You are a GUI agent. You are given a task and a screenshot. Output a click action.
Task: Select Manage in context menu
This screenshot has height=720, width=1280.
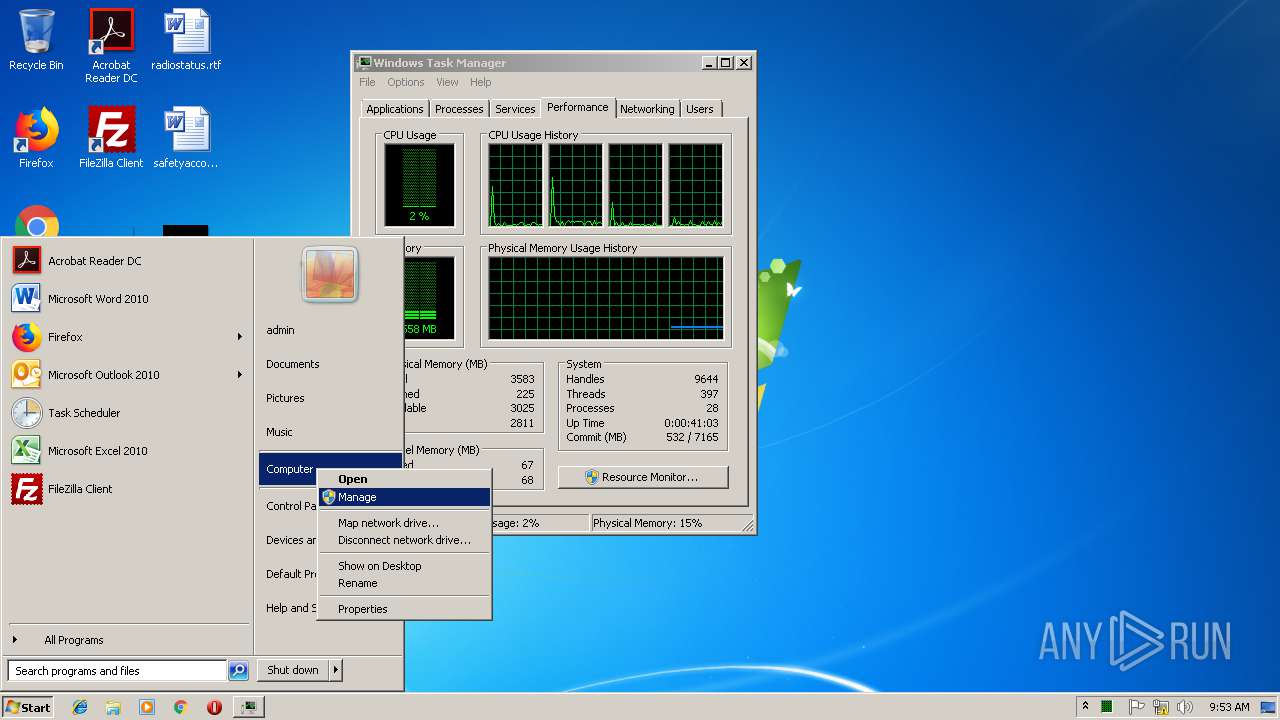tap(404, 497)
